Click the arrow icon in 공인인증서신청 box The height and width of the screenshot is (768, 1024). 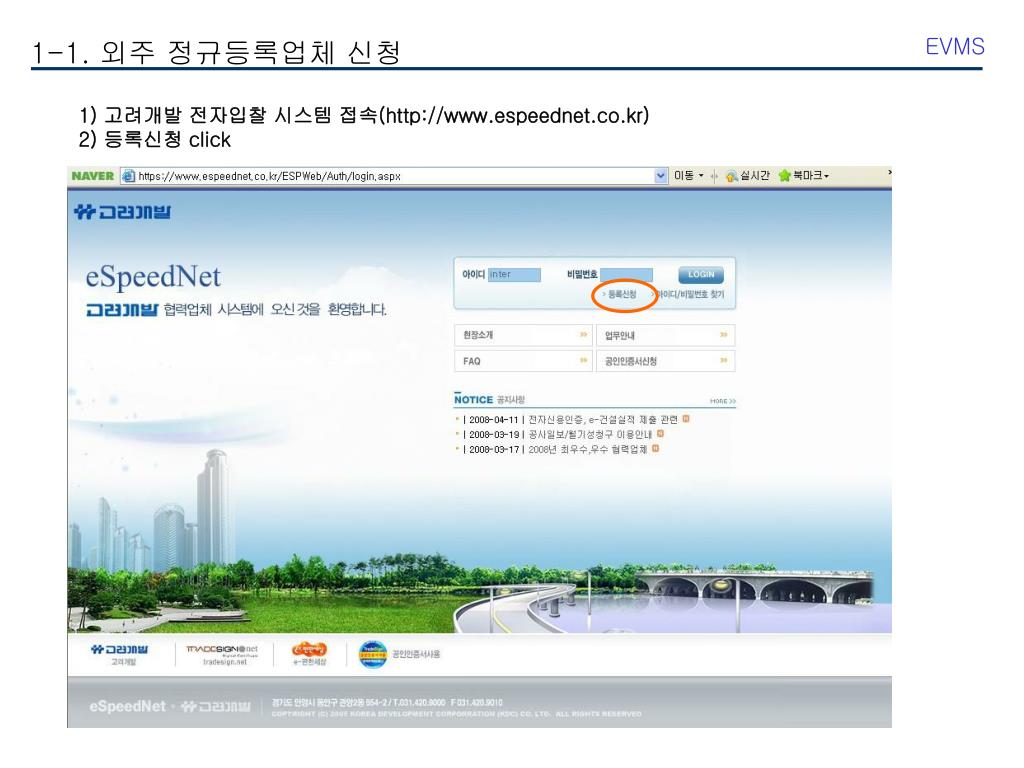[724, 360]
